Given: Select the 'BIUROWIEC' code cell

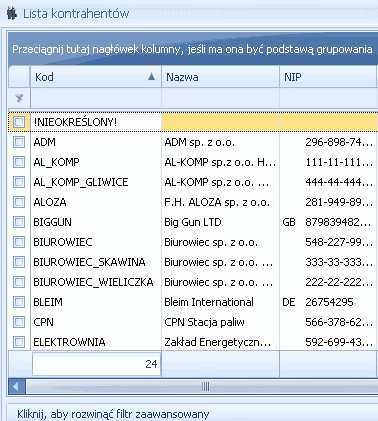Looking at the screenshot, I should (96, 242).
